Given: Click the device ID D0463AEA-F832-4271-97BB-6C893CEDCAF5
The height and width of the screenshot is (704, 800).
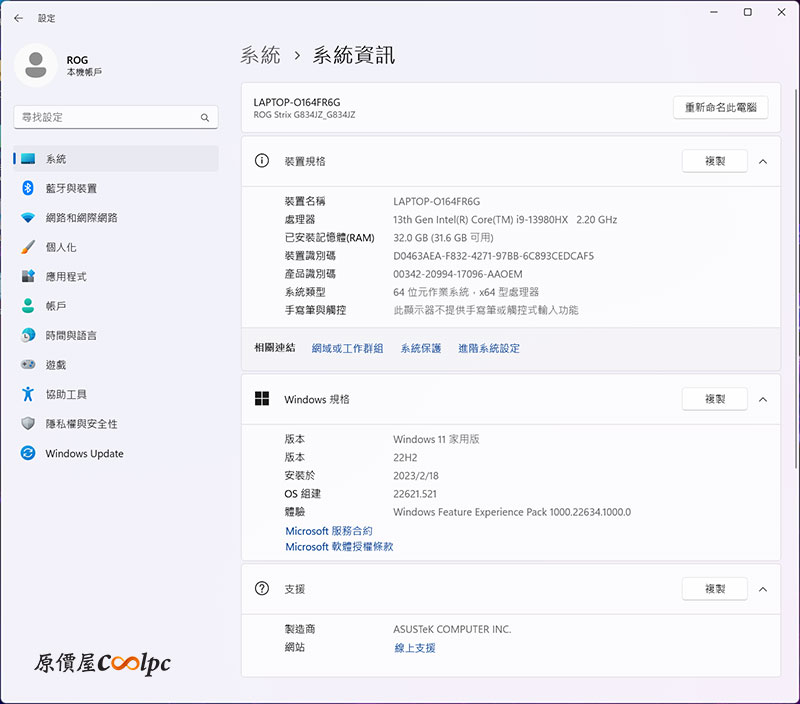Looking at the screenshot, I should click(493, 256).
